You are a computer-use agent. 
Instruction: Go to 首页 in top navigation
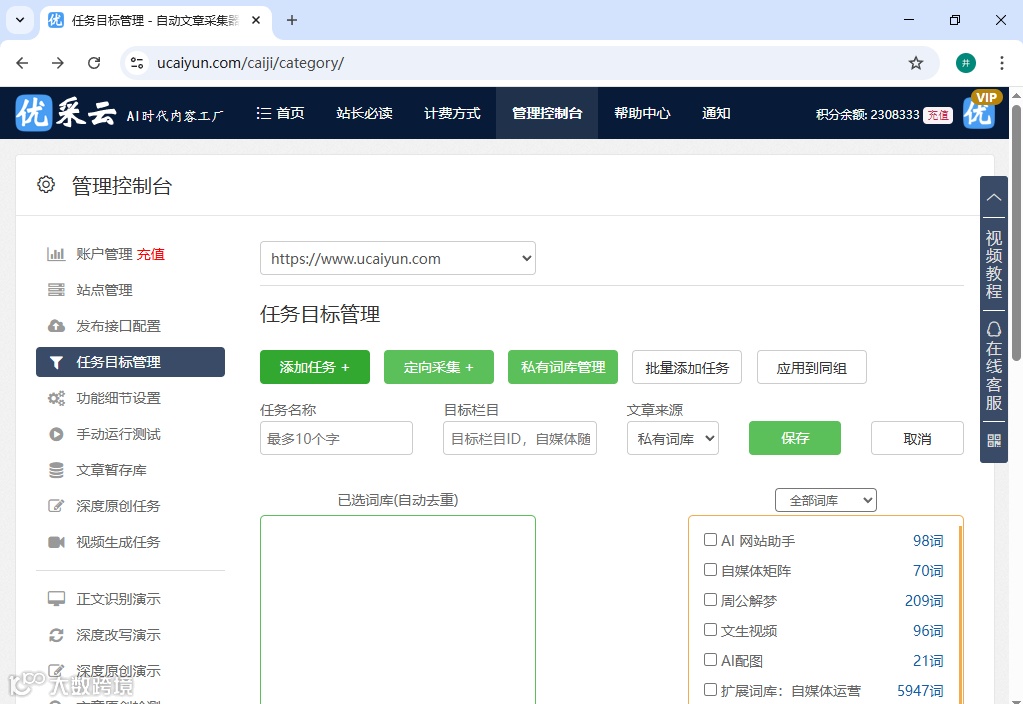point(281,113)
